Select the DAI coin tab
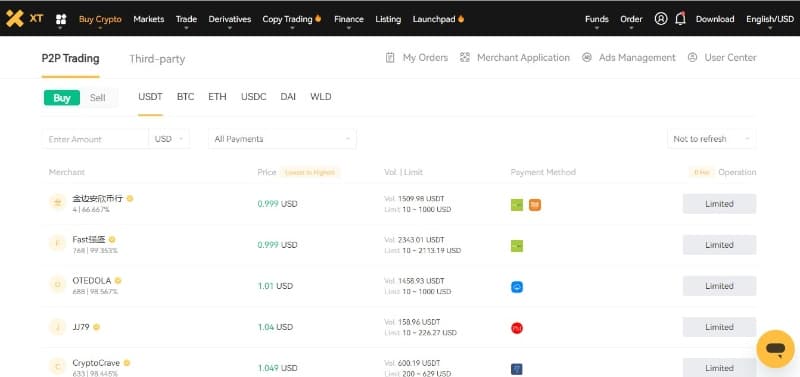 point(288,97)
